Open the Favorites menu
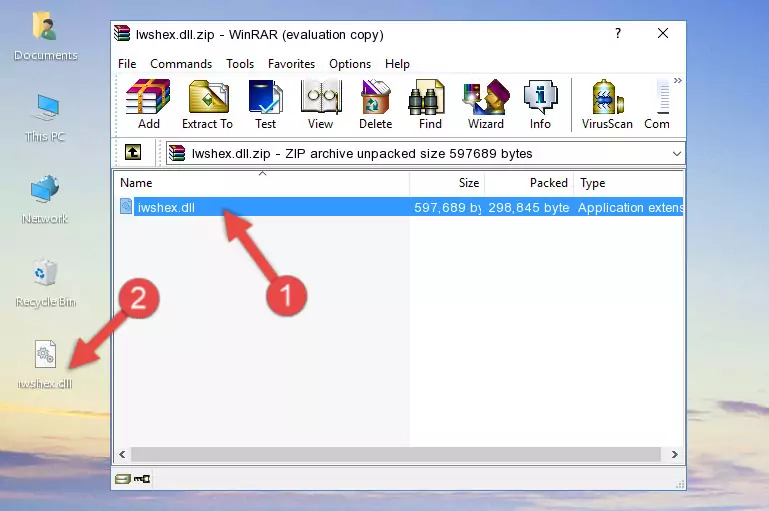 click(291, 64)
